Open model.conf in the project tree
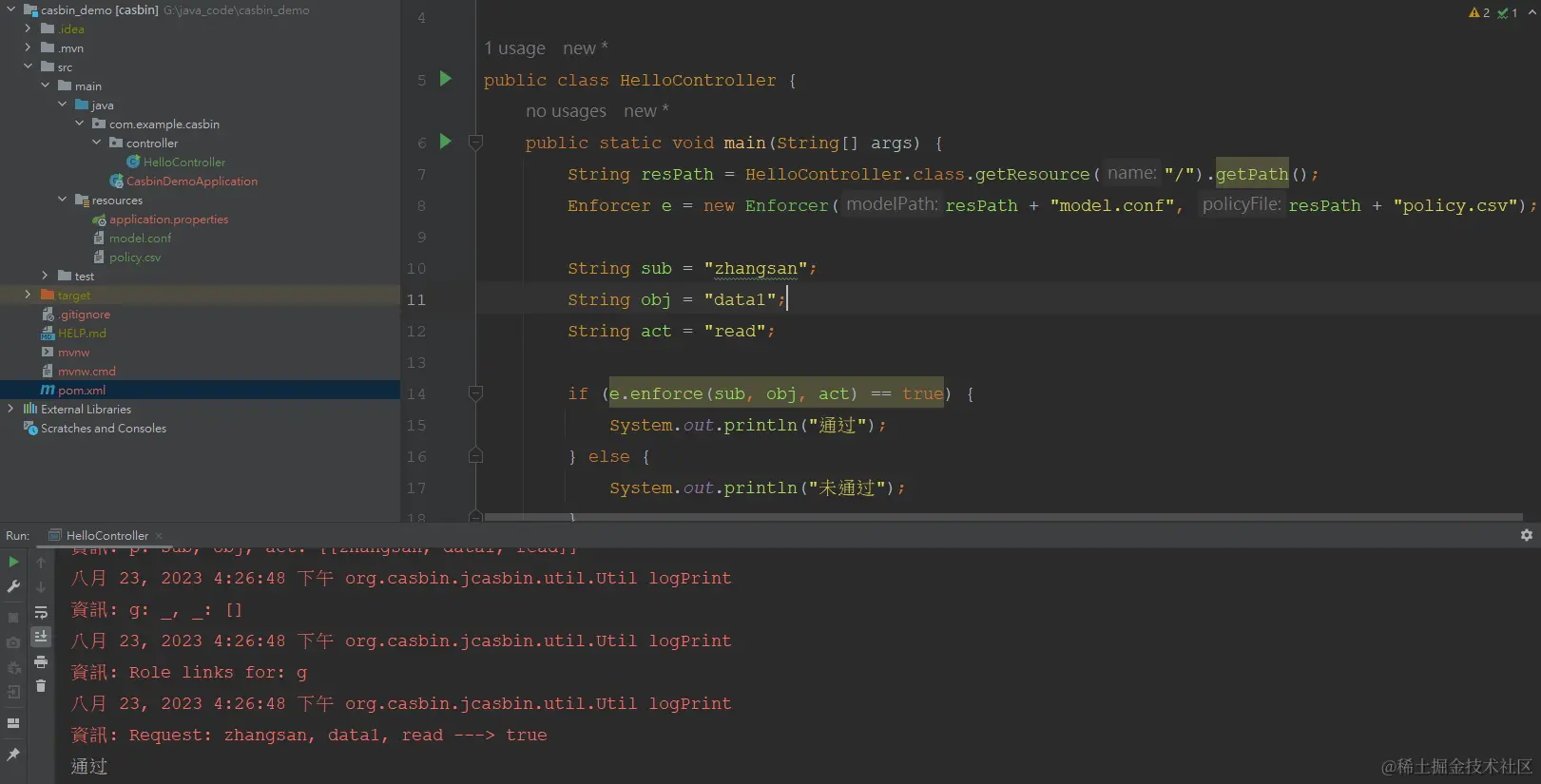Image resolution: width=1541 pixels, height=784 pixels. pyautogui.click(x=141, y=238)
